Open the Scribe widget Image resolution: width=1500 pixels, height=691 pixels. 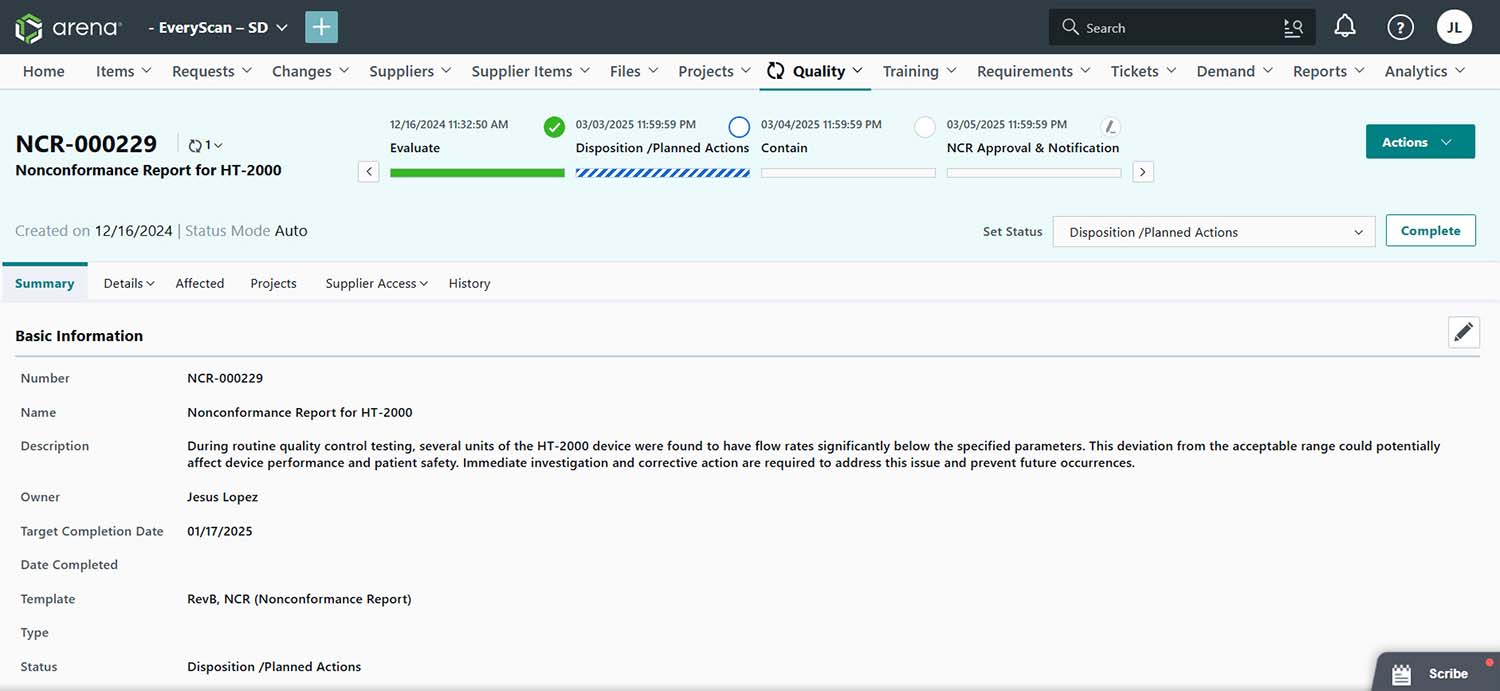coord(1436,673)
